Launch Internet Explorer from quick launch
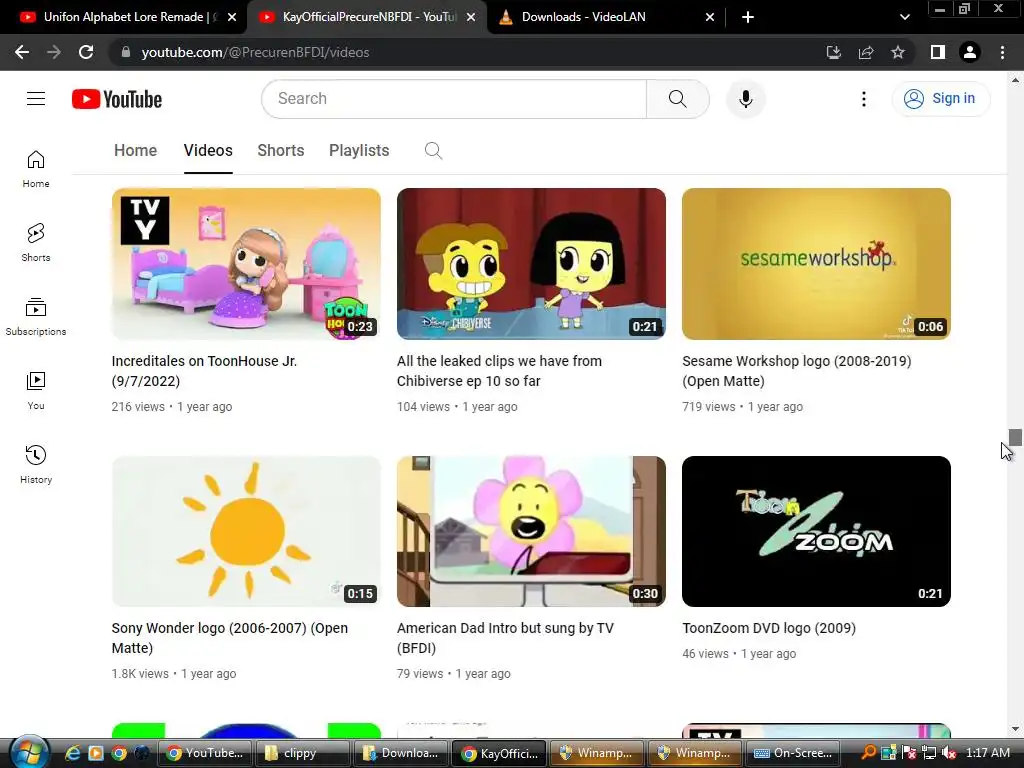Image resolution: width=1024 pixels, height=768 pixels. (72, 753)
